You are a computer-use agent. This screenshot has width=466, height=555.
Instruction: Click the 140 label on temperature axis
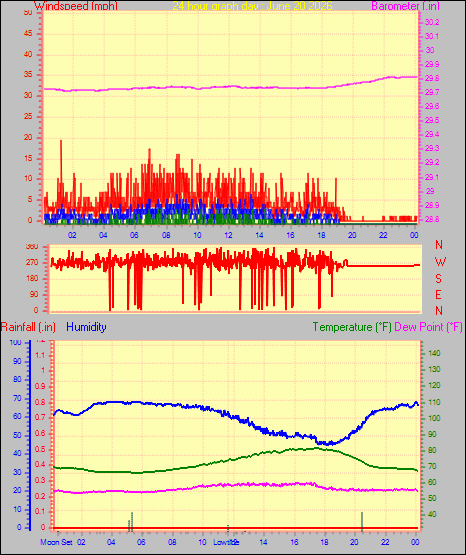434,353
